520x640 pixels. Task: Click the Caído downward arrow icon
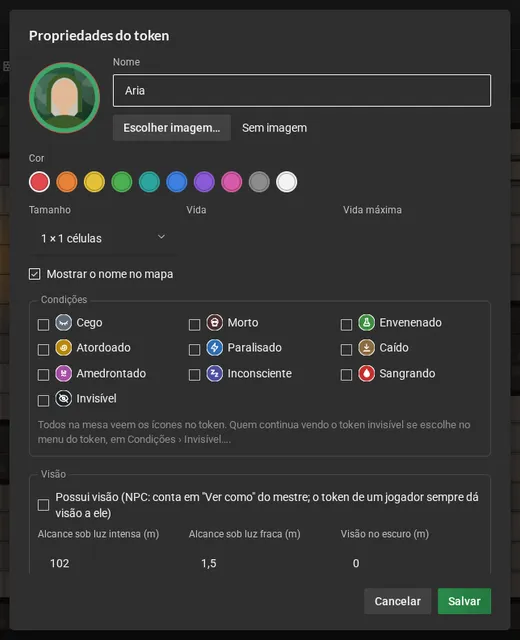point(366,348)
